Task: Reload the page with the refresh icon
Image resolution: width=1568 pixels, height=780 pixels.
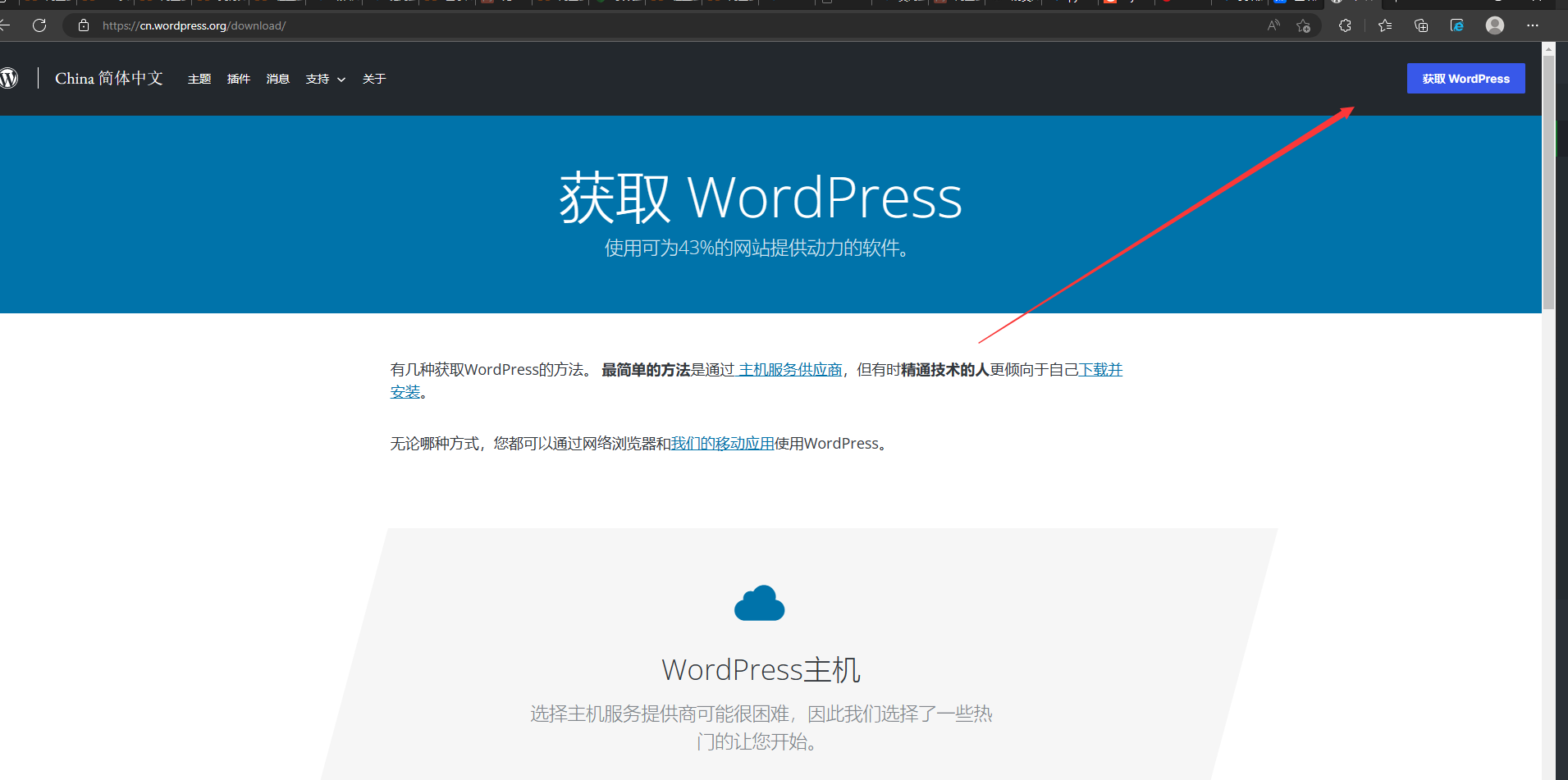Action: [39, 25]
